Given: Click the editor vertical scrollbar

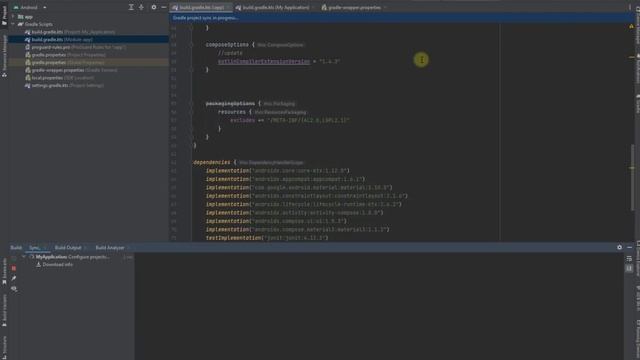Looking at the screenshot, I should 632,178.
